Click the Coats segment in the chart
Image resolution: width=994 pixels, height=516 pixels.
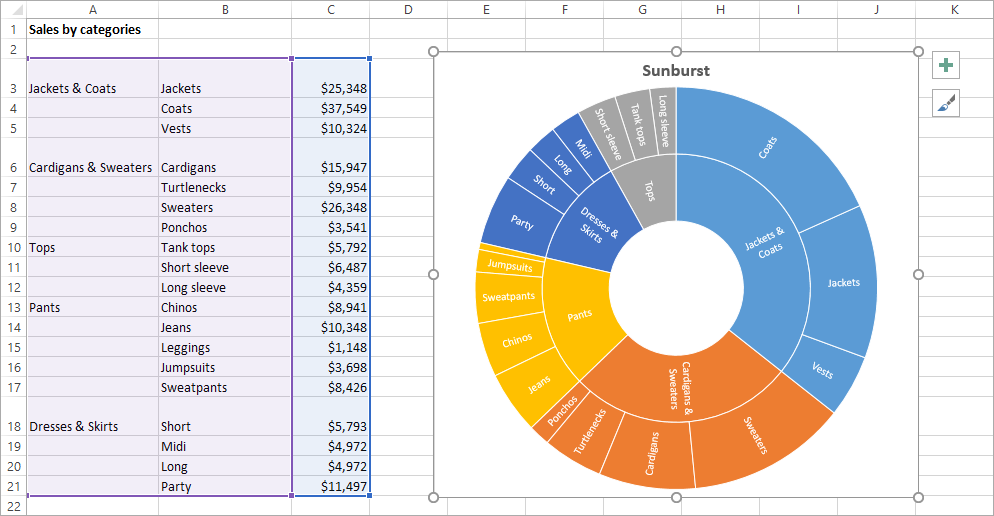(768, 148)
